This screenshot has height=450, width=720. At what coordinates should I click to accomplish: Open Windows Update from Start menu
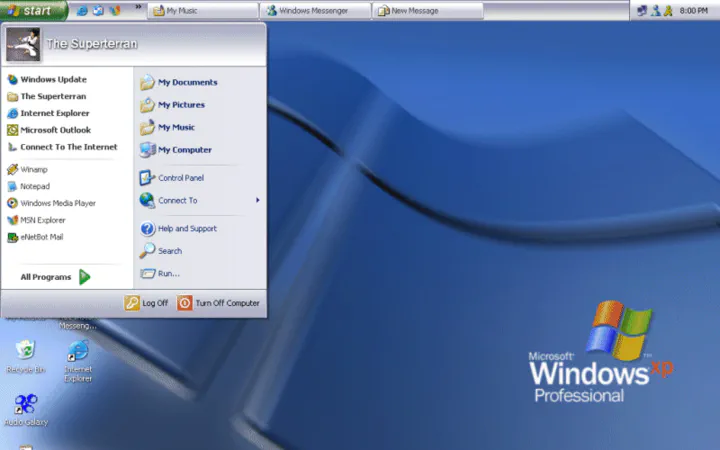(x=47, y=79)
